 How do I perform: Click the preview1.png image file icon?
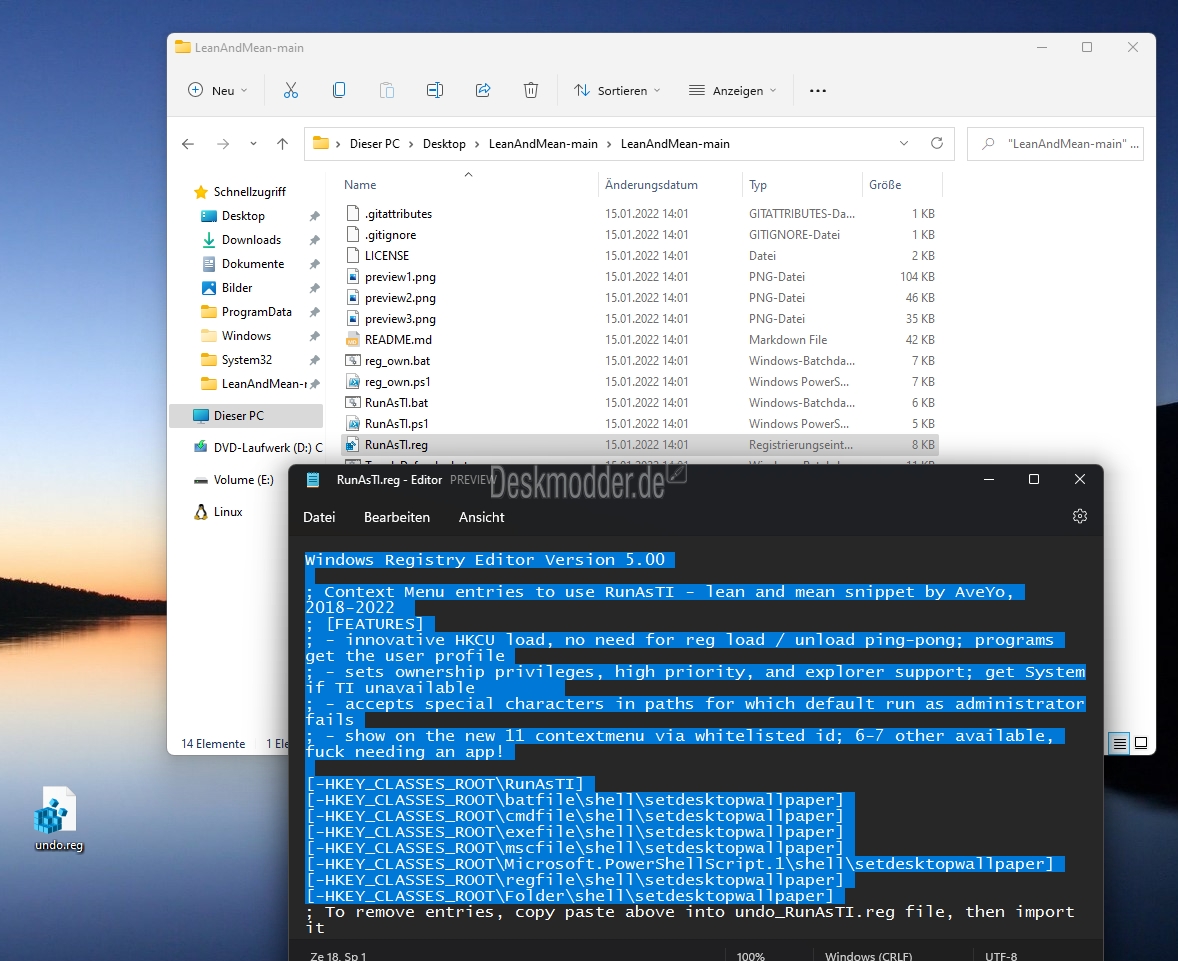pos(353,277)
